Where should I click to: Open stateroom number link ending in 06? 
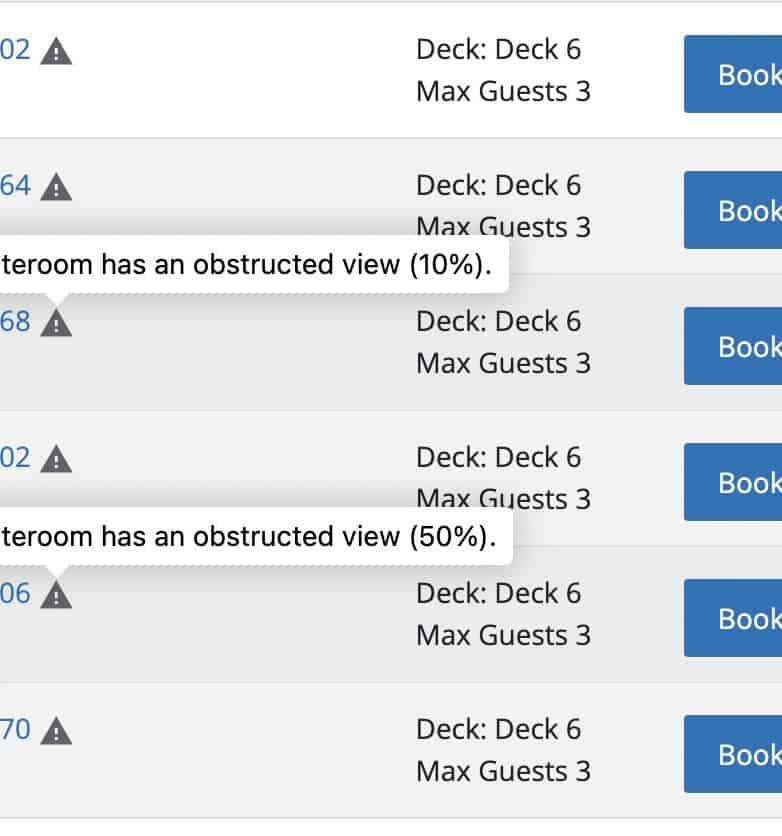(x=15, y=594)
